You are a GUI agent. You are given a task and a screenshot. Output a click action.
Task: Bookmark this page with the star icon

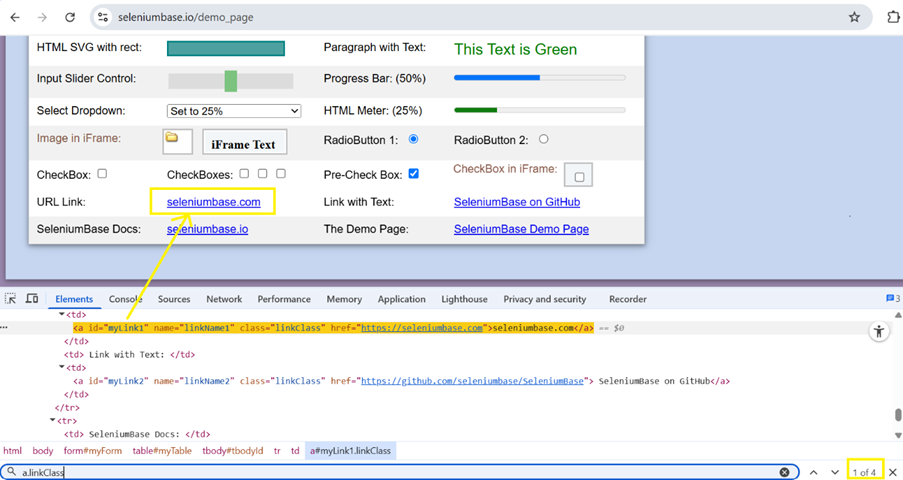854,17
